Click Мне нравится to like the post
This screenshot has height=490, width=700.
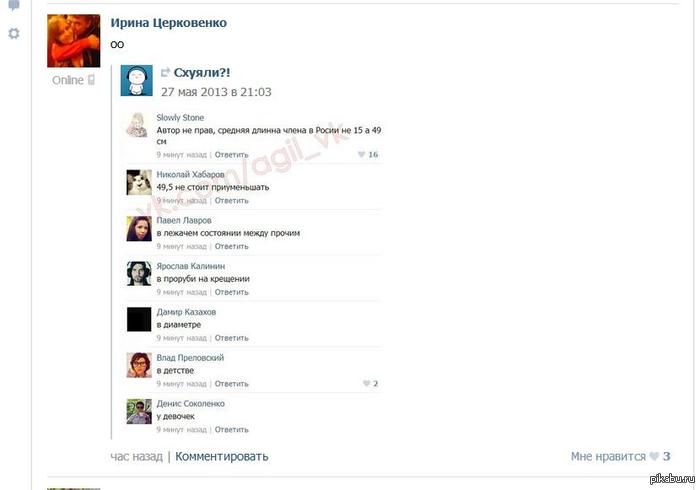point(608,457)
